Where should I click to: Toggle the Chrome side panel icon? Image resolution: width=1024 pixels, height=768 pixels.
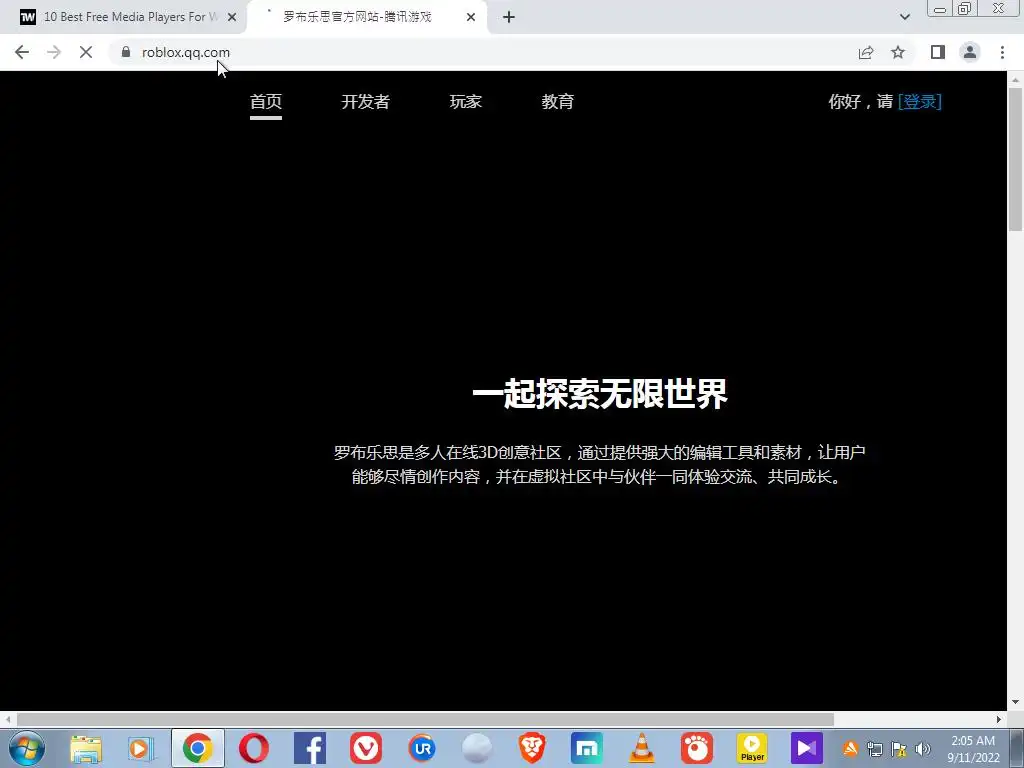pos(938,52)
